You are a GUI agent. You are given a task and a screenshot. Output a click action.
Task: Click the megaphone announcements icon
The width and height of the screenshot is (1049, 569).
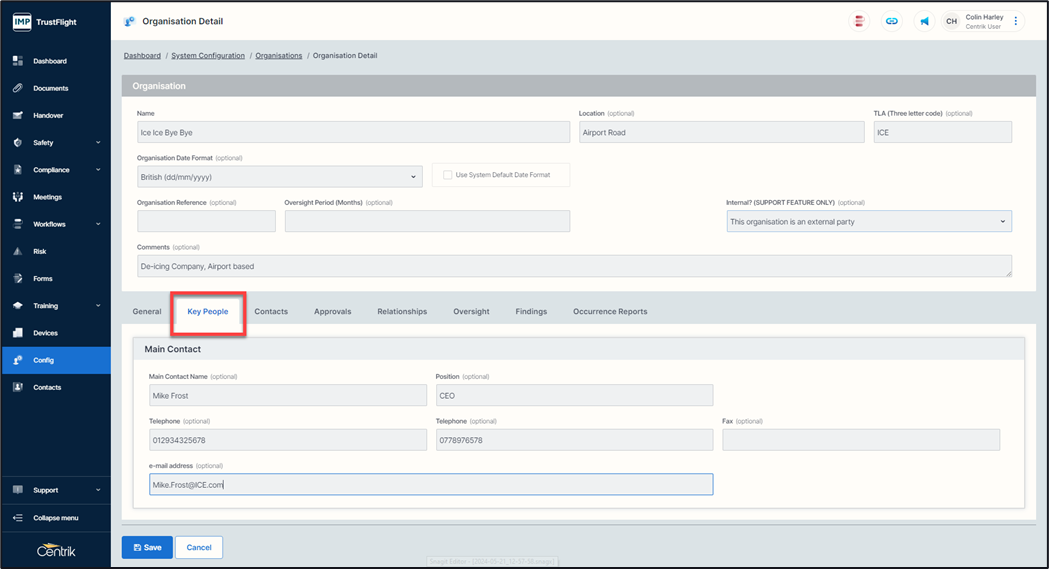click(x=924, y=21)
